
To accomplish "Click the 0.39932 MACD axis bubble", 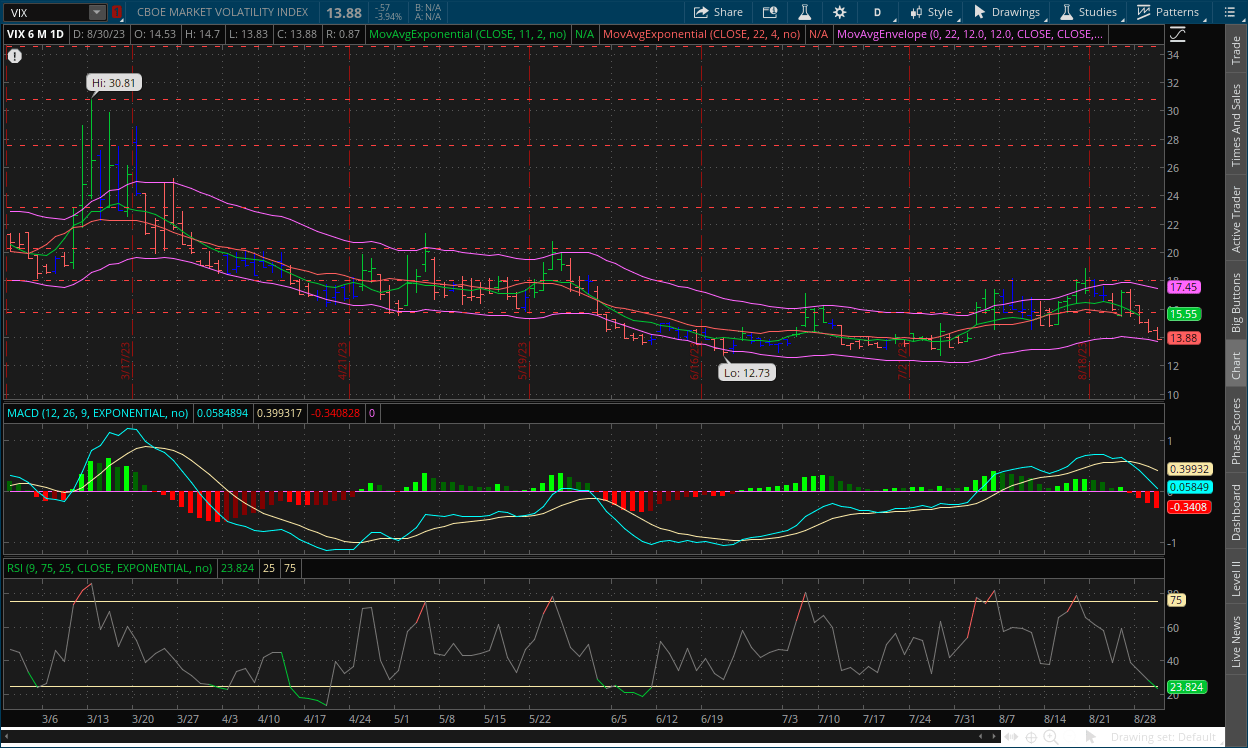I will click(x=1189, y=468).
